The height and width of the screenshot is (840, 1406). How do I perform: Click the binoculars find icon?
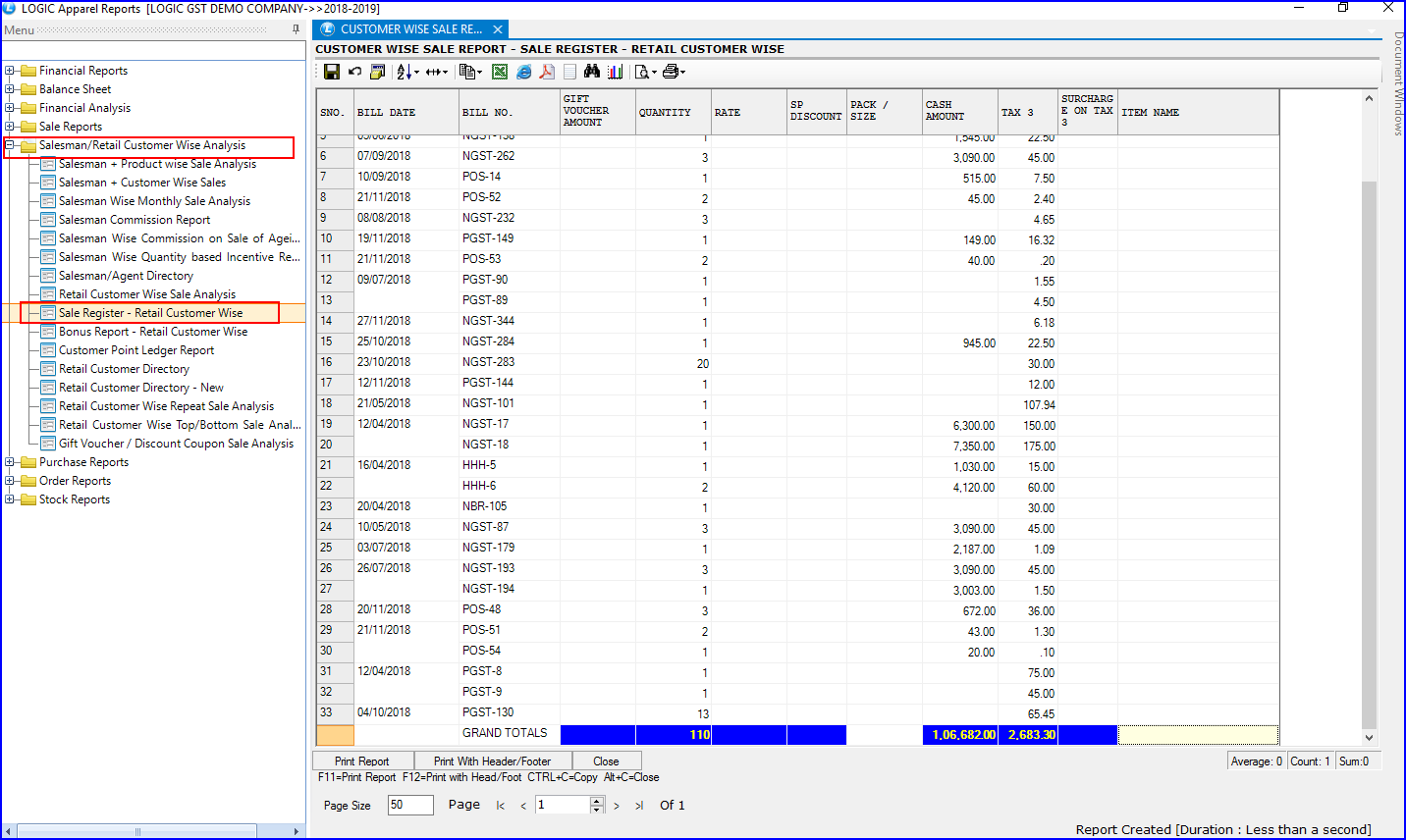coord(592,72)
